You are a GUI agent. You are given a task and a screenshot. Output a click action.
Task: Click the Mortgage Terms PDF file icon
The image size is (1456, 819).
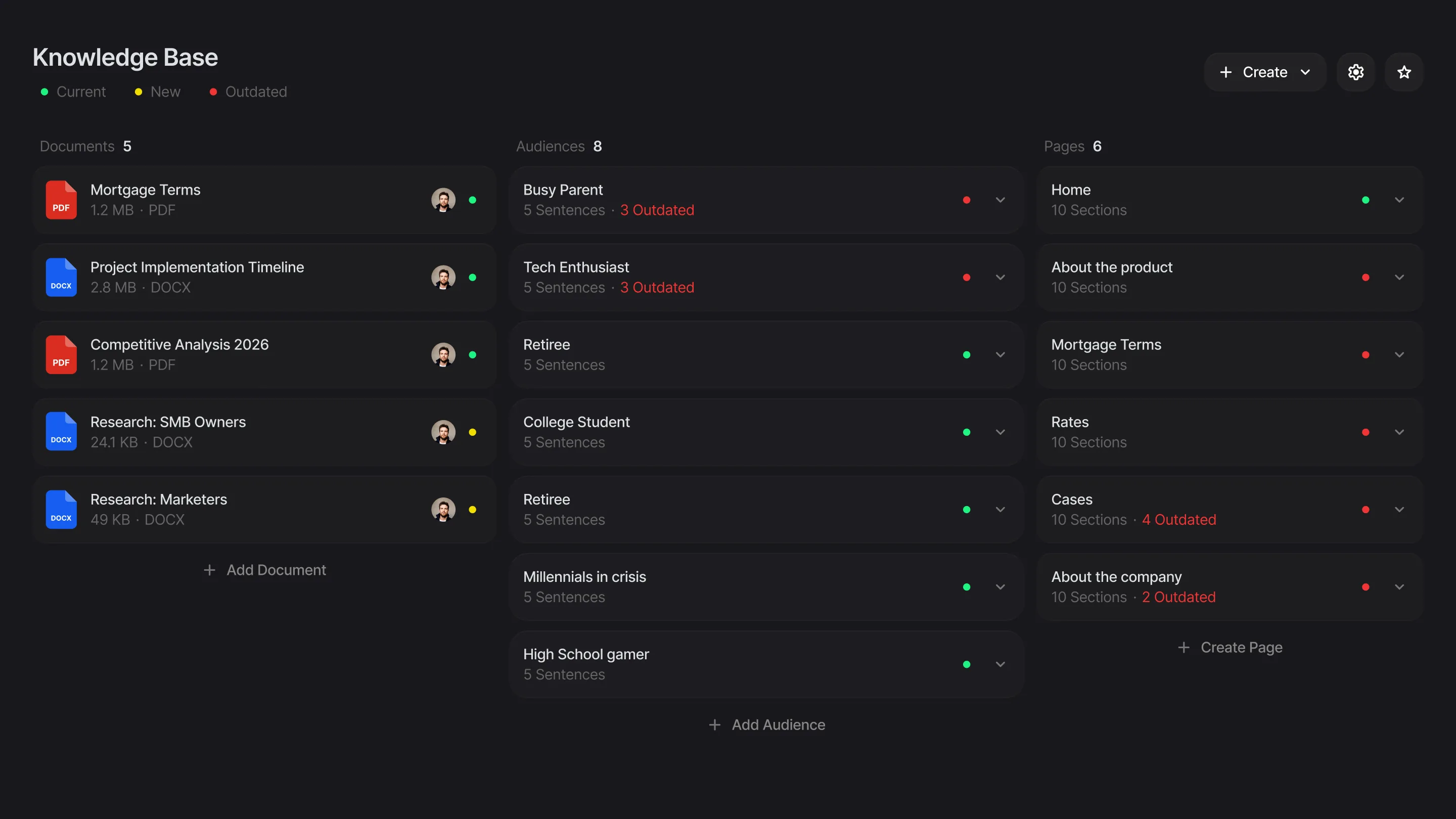[x=61, y=200]
